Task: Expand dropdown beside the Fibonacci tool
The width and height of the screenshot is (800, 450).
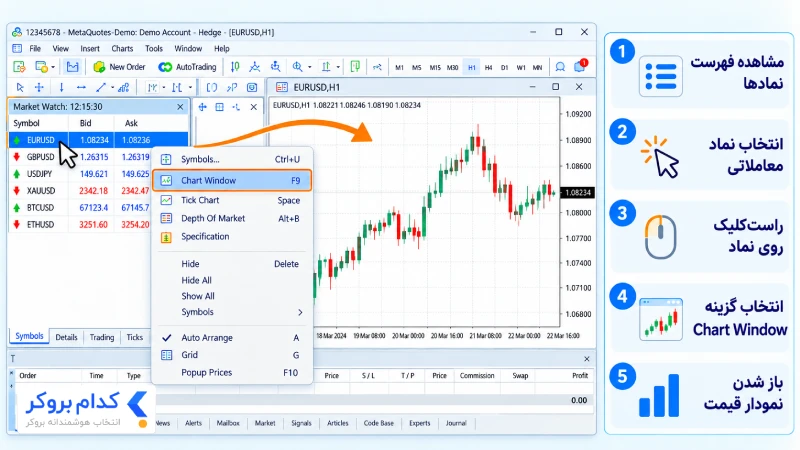Action: click(x=164, y=88)
